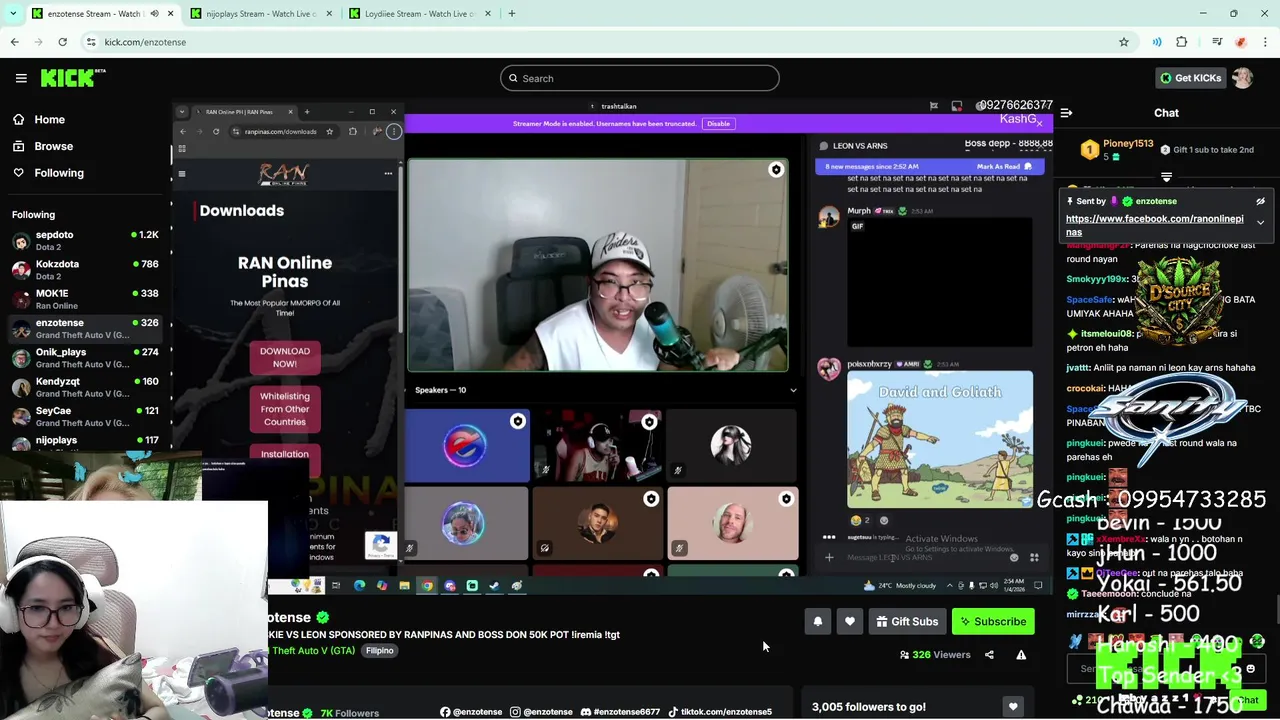Open the tab search dropdown arrow

click(13, 14)
